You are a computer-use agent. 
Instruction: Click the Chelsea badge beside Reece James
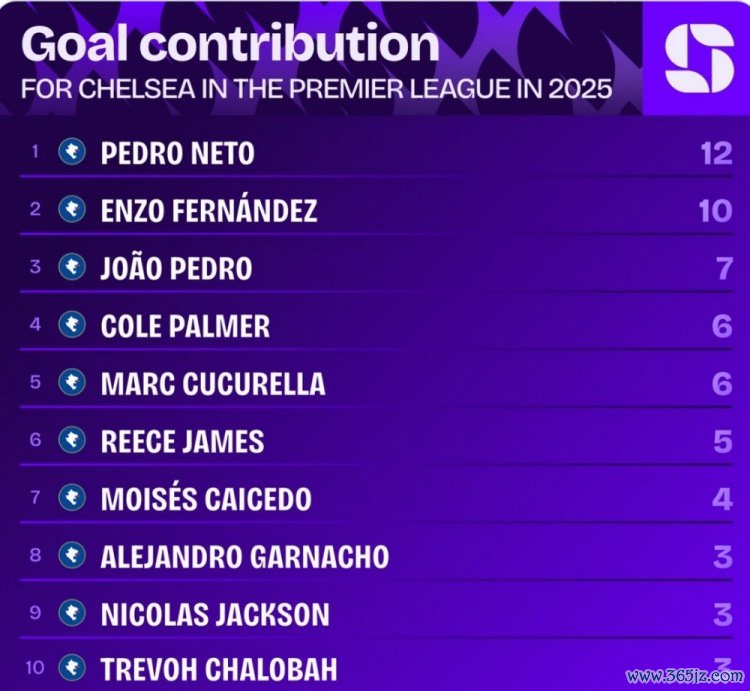point(72,440)
